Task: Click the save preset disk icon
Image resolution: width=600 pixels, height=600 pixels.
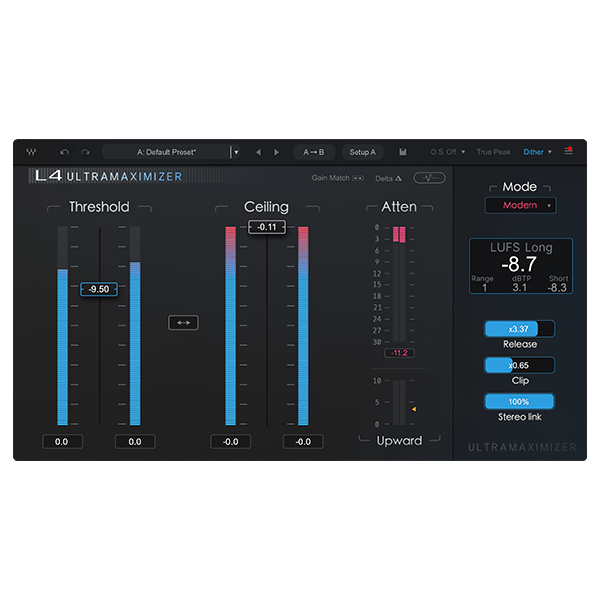Action: pyautogui.click(x=402, y=152)
